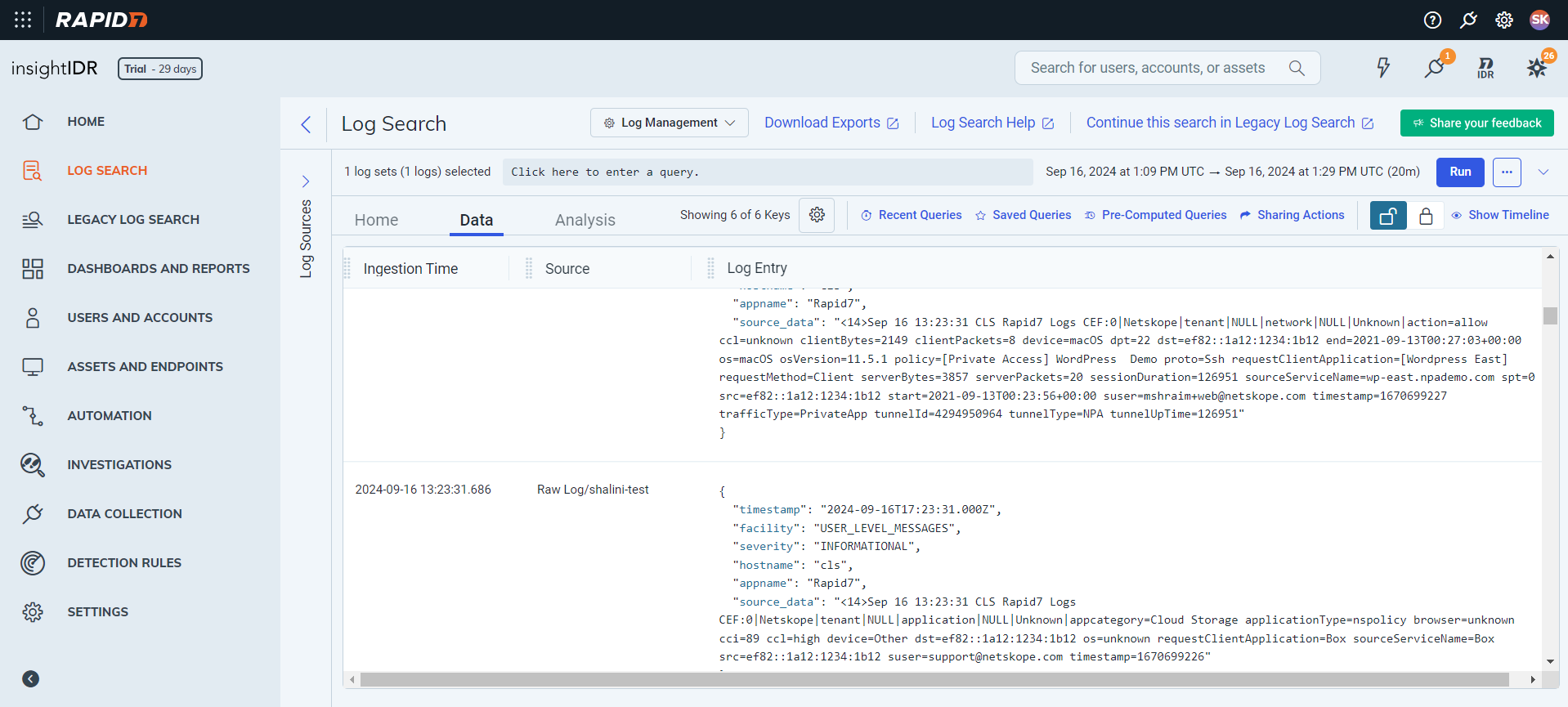The width and height of the screenshot is (1568, 707).
Task: Click the query input field
Action: [768, 172]
